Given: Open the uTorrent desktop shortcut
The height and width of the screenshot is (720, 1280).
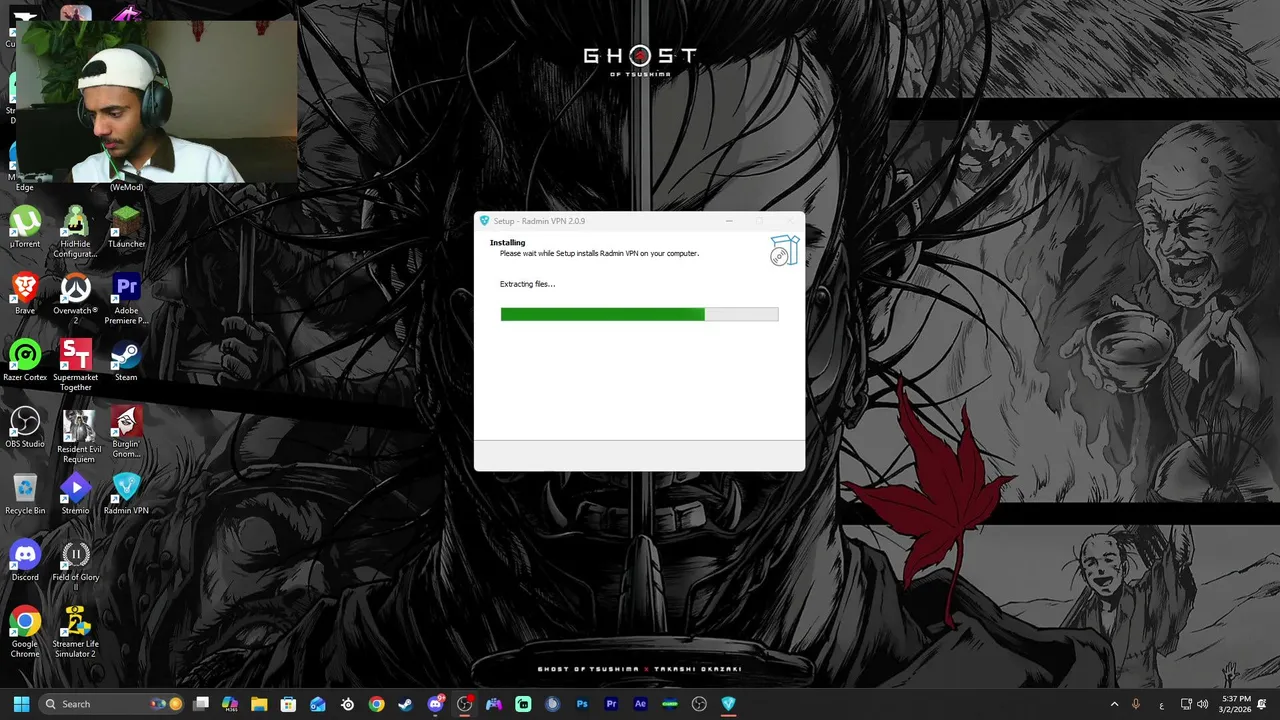Looking at the screenshot, I should click(x=25, y=227).
